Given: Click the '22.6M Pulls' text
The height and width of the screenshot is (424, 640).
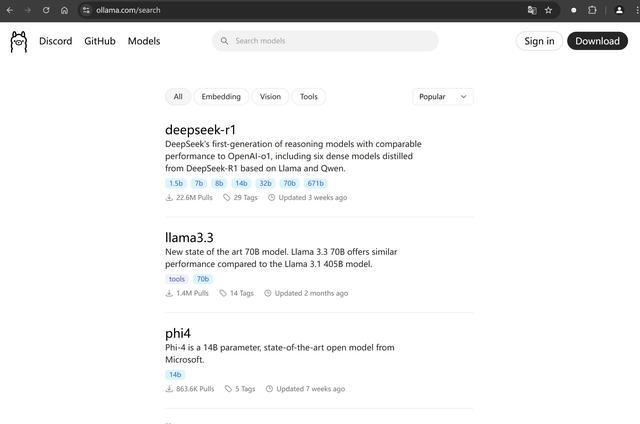Looking at the screenshot, I should point(194,198).
